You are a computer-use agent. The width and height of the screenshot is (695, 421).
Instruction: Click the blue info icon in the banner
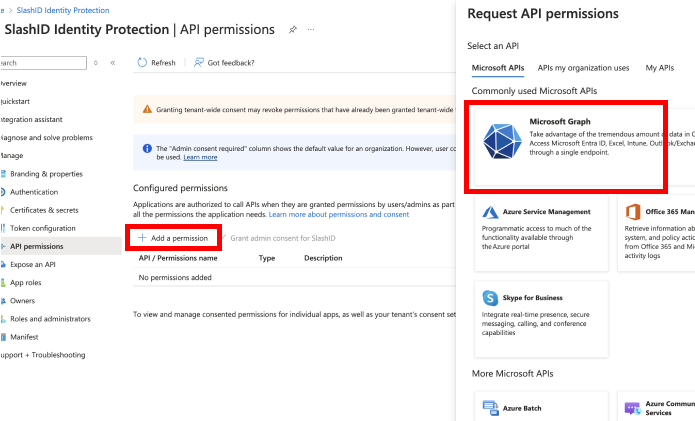coord(147,148)
